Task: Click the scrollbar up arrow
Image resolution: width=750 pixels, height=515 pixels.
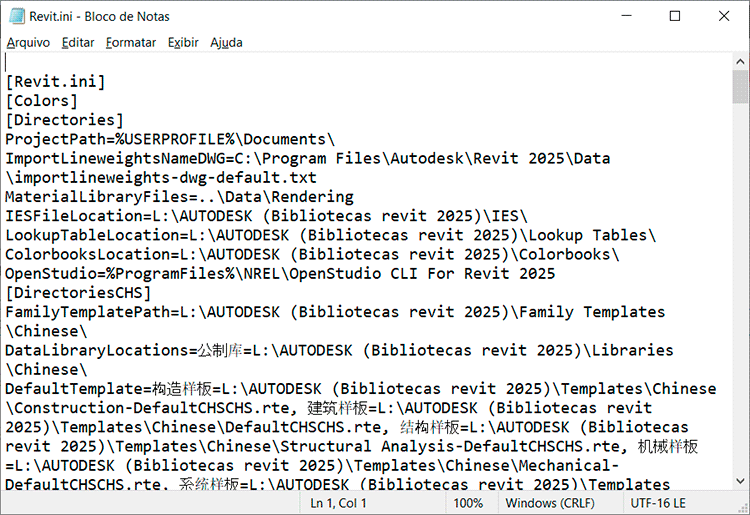Action: click(740, 62)
